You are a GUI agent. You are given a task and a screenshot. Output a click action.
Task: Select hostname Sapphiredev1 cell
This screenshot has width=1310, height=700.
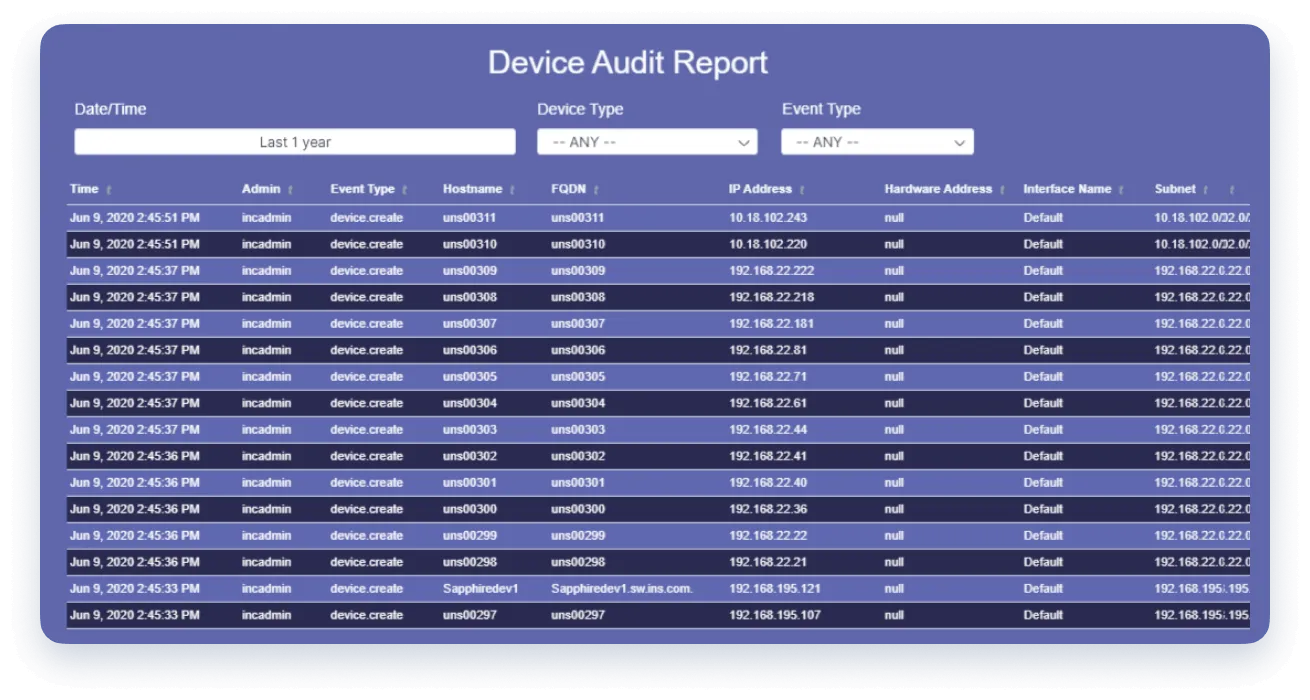click(481, 589)
